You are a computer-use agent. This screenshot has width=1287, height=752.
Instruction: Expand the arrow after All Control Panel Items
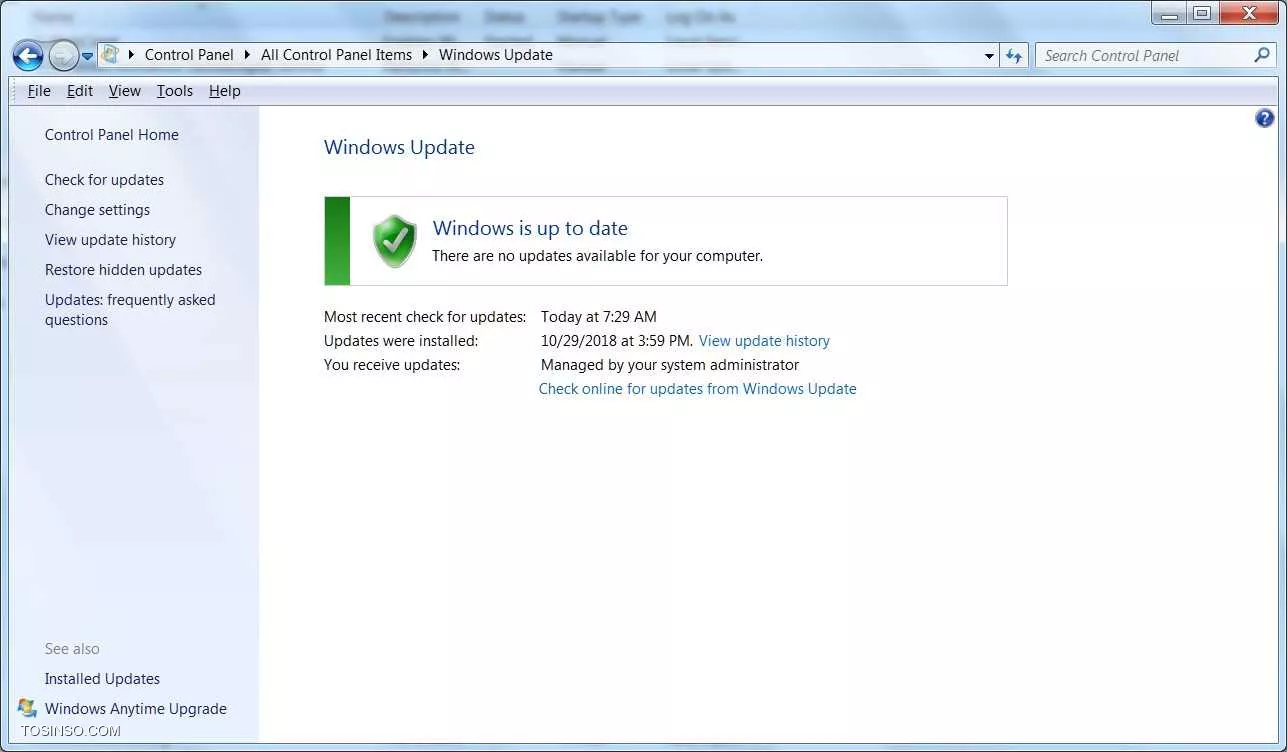(425, 55)
